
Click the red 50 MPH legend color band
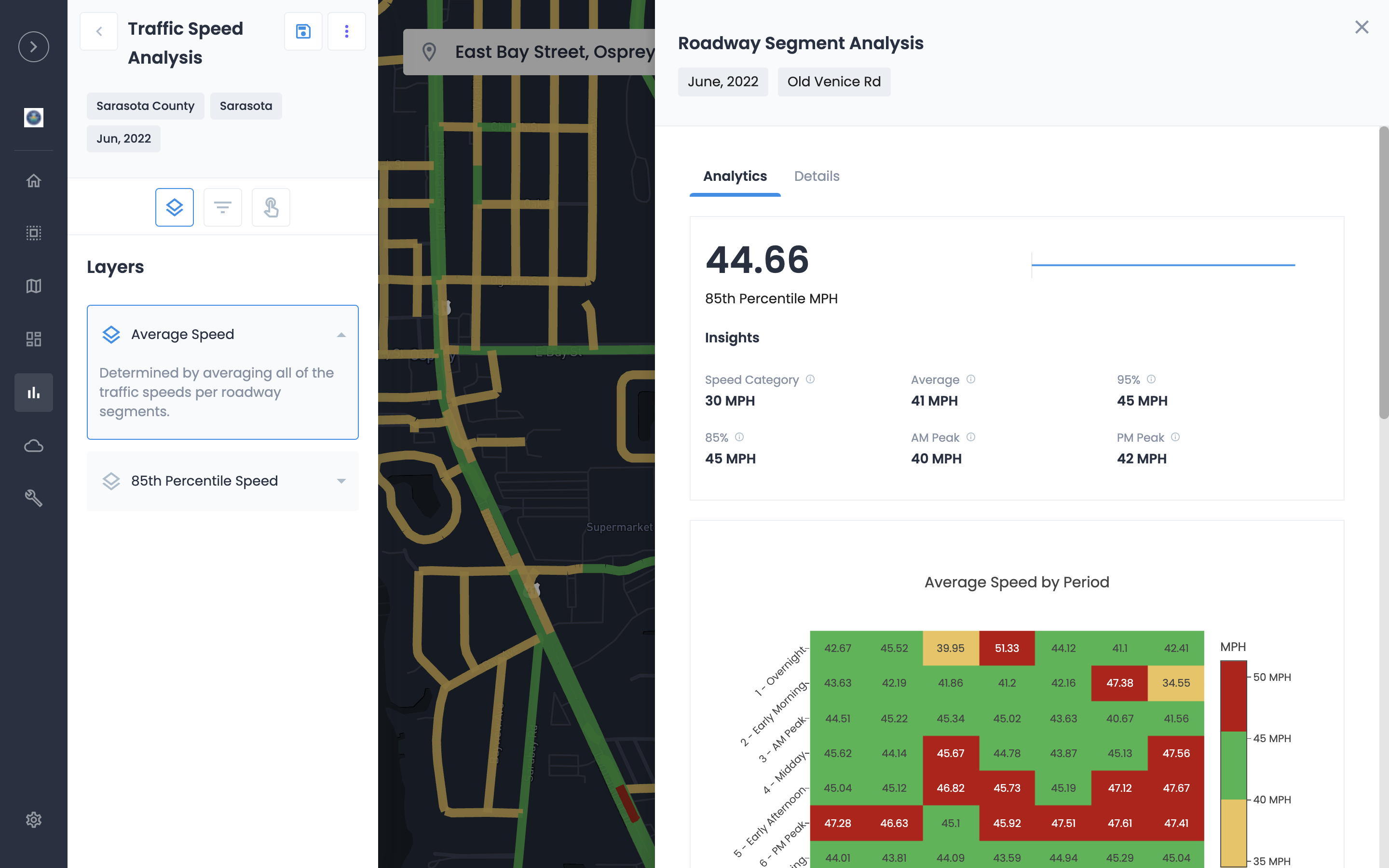click(x=1233, y=696)
